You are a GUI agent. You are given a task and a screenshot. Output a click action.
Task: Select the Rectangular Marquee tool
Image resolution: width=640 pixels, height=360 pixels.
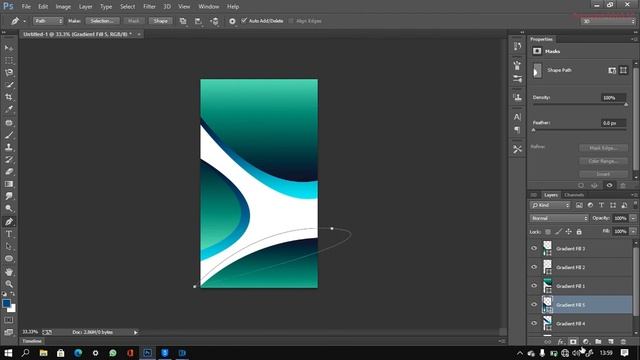coord(9,60)
